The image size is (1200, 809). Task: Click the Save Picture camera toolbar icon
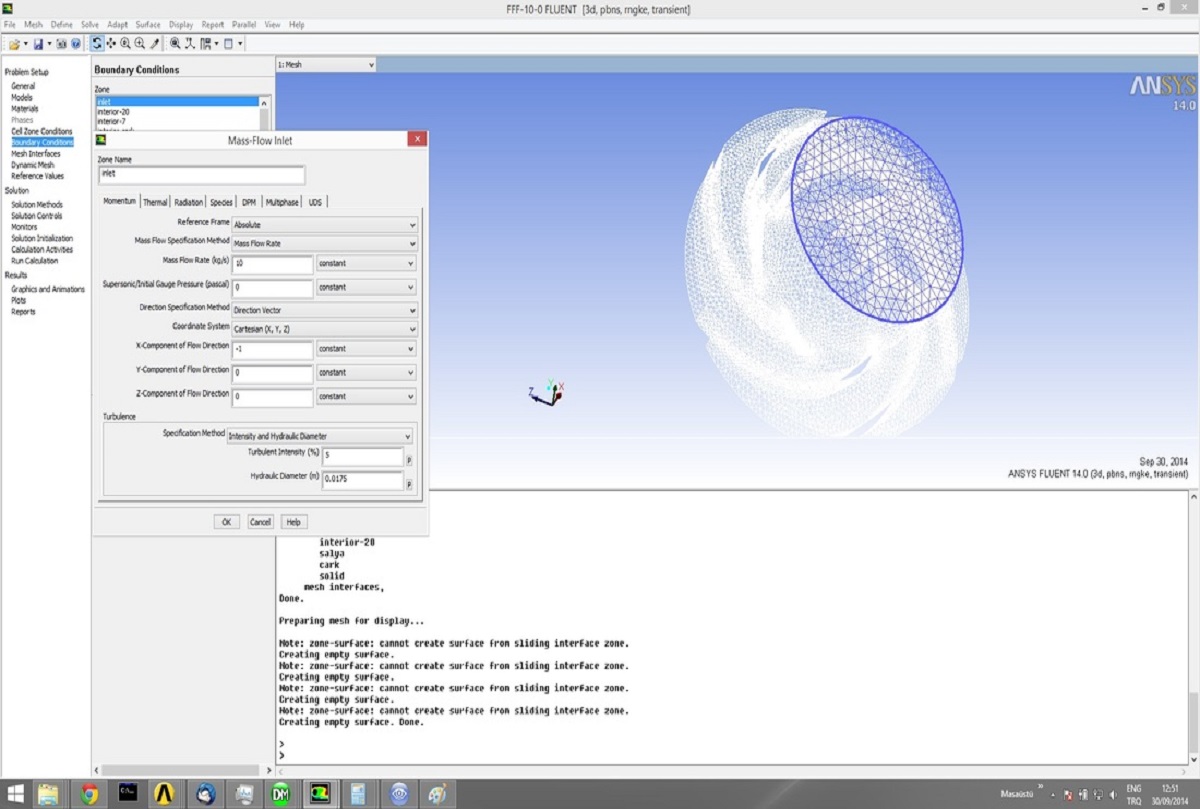coord(62,44)
